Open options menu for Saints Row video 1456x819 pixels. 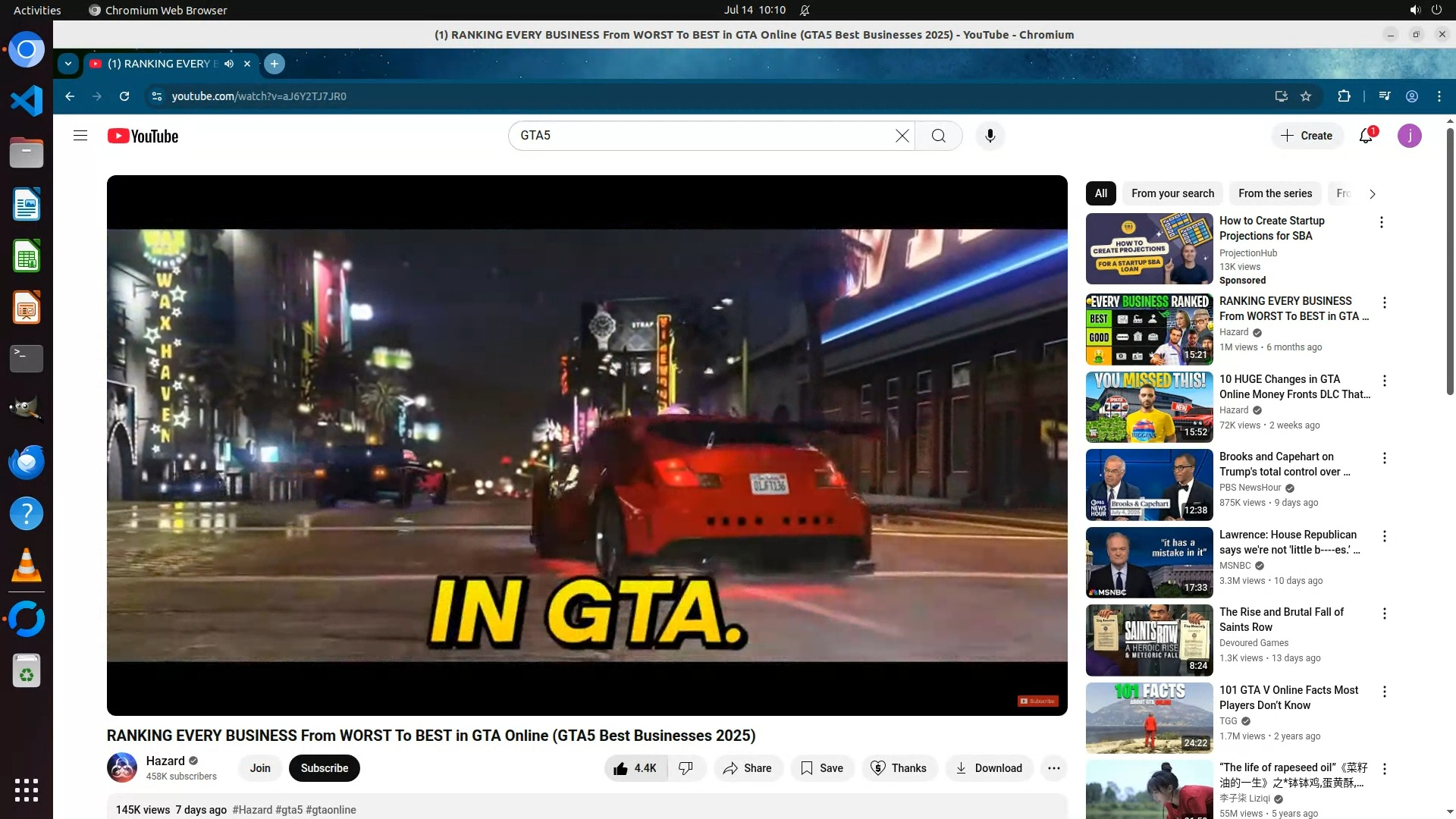[x=1384, y=613]
